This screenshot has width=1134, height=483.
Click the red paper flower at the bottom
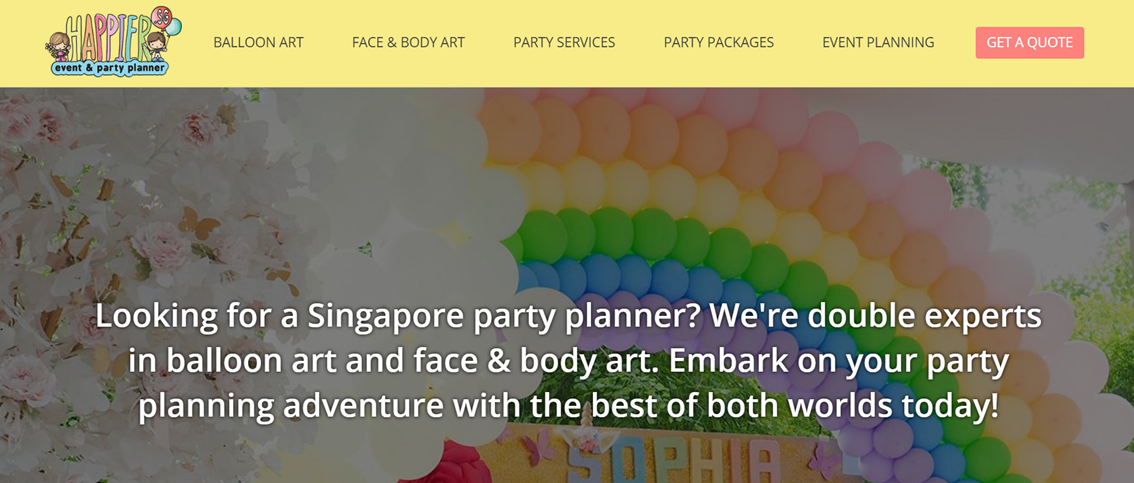click(x=443, y=464)
